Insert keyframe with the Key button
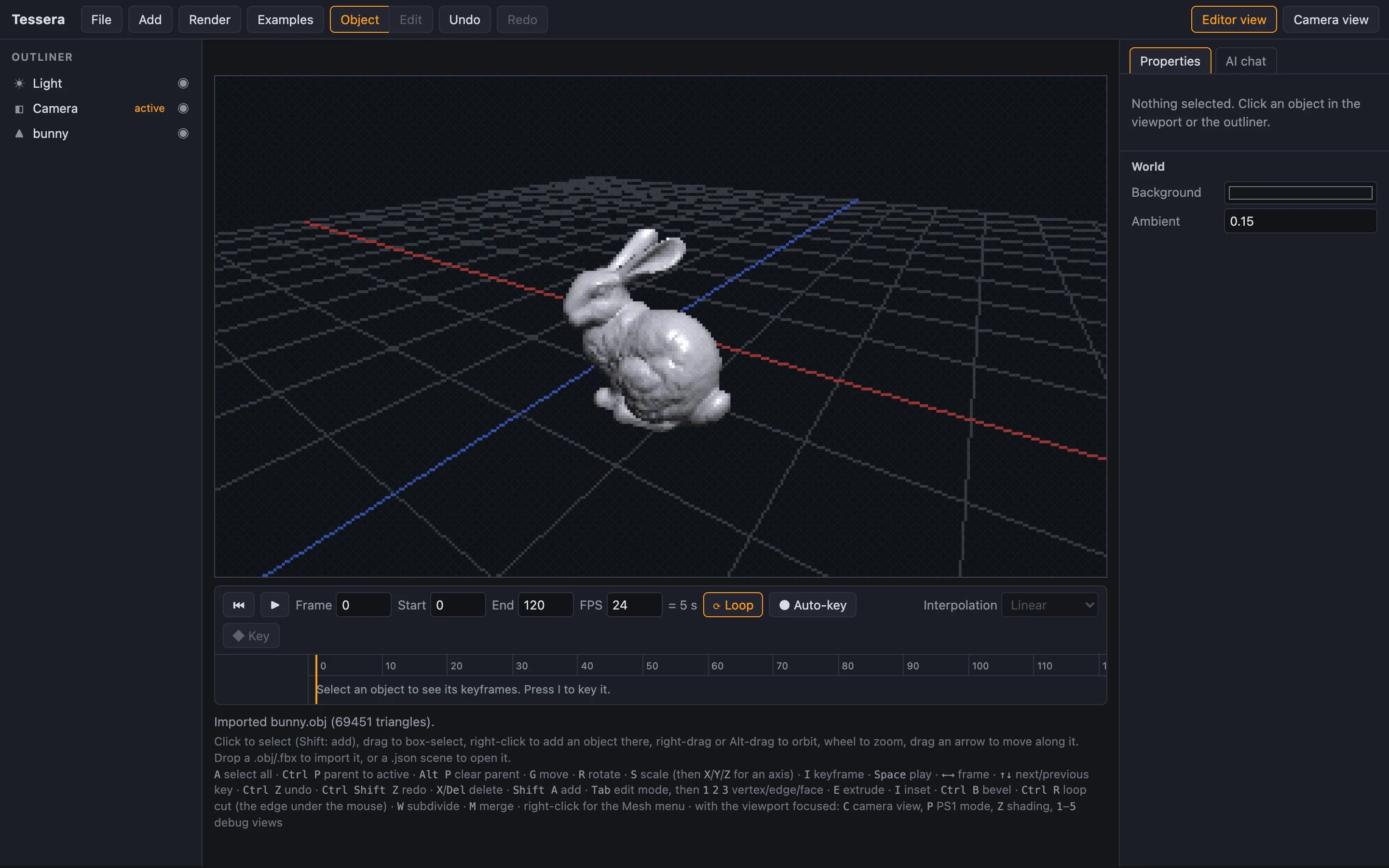The height and width of the screenshot is (868, 1389). tap(251, 636)
